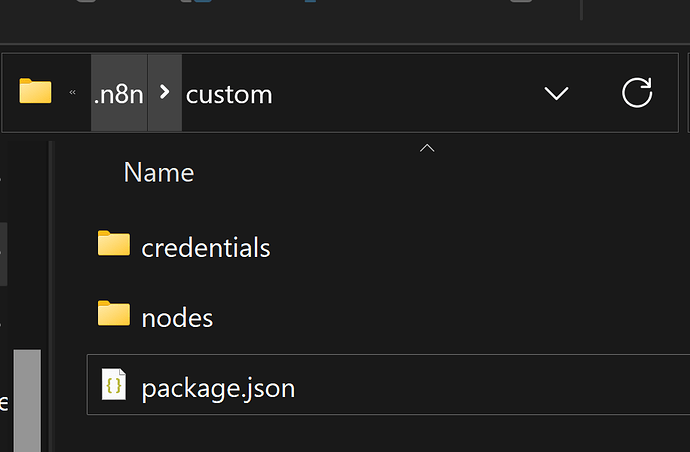Select the package.json file name
This screenshot has width=690, height=452.
218,387
